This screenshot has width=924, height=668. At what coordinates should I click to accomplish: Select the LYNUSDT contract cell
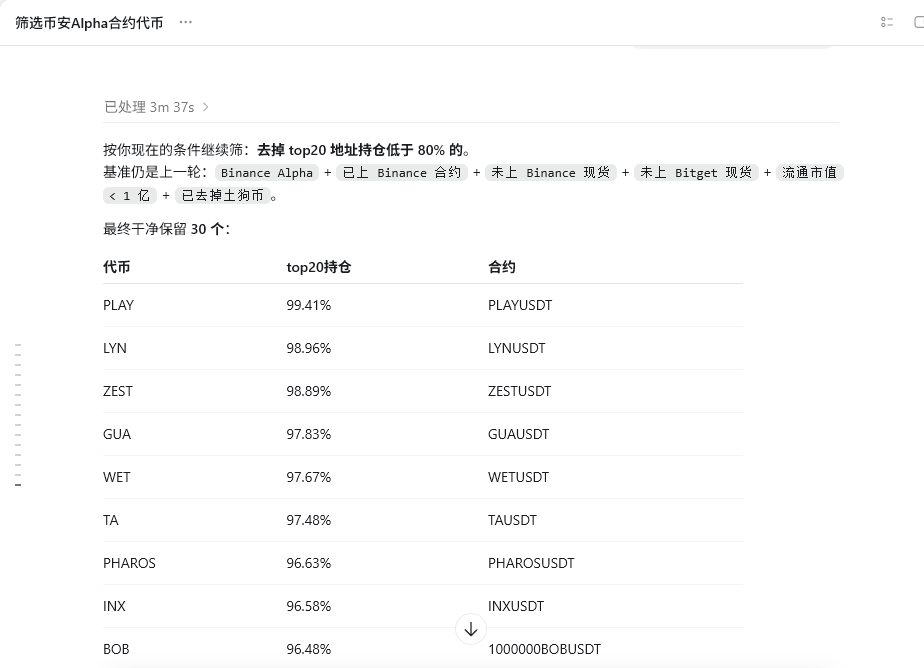(517, 348)
